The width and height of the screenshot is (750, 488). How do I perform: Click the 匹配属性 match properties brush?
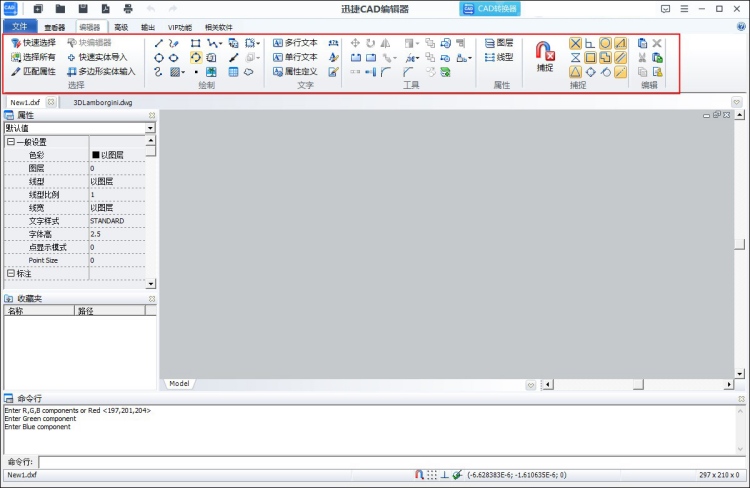click(x=33, y=72)
